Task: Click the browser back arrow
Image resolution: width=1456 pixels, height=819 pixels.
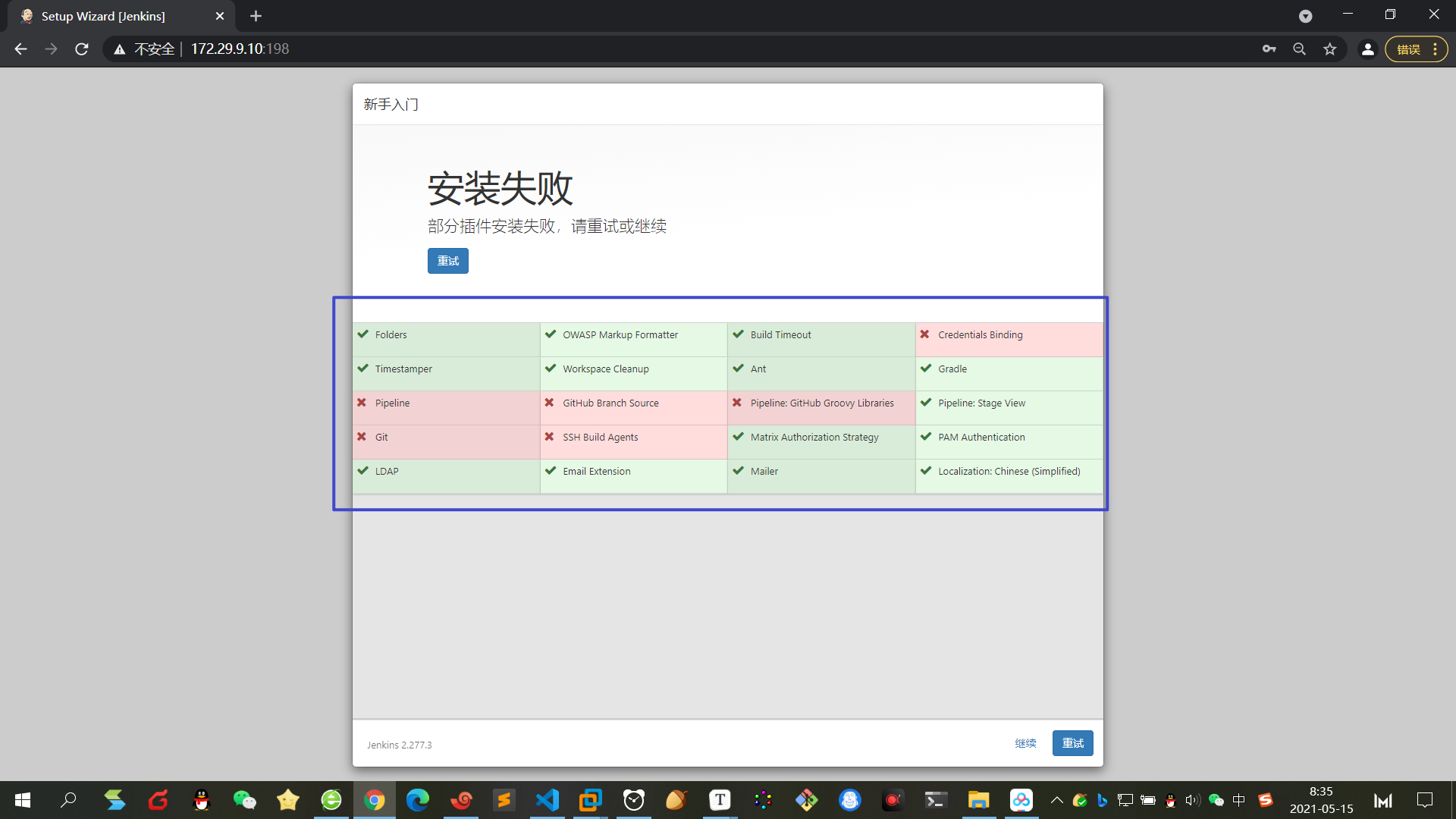Action: tap(20, 49)
